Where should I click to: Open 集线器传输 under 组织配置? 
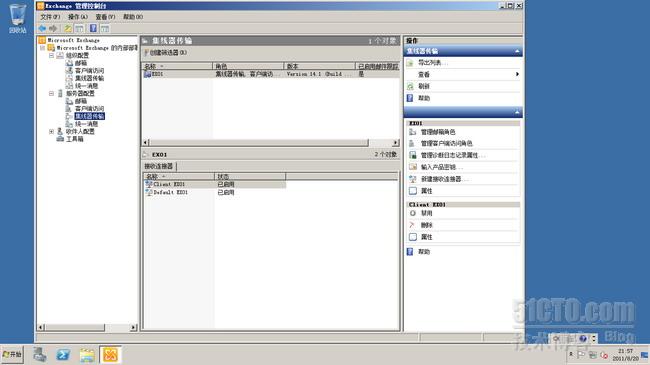(89, 78)
